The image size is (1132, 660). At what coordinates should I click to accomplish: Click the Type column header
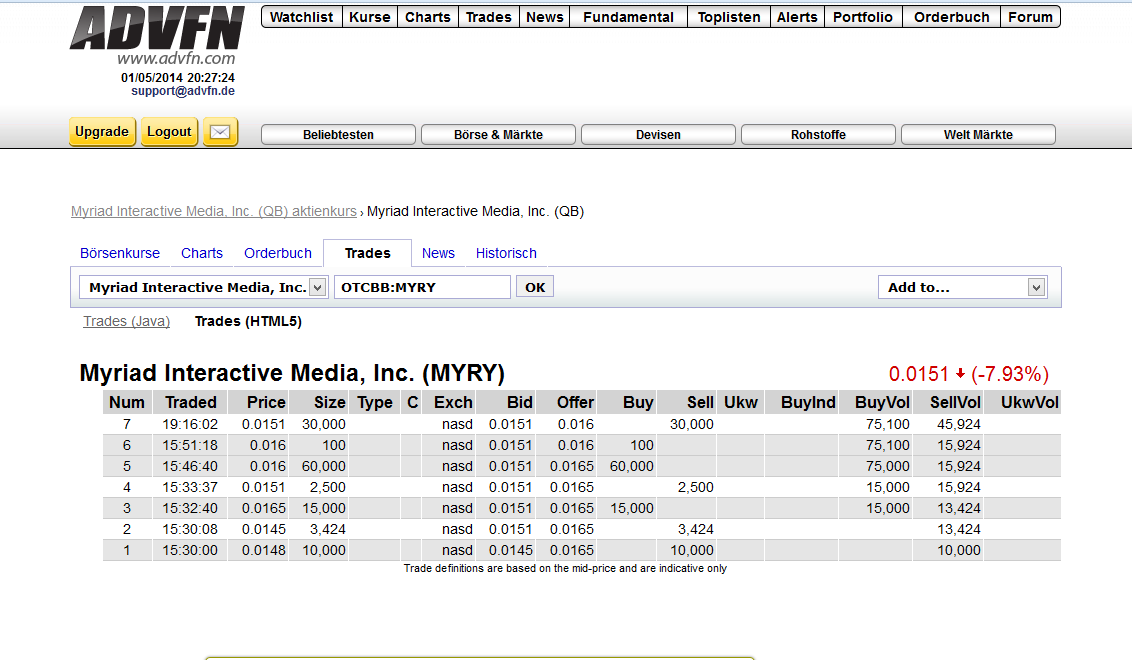click(x=375, y=402)
